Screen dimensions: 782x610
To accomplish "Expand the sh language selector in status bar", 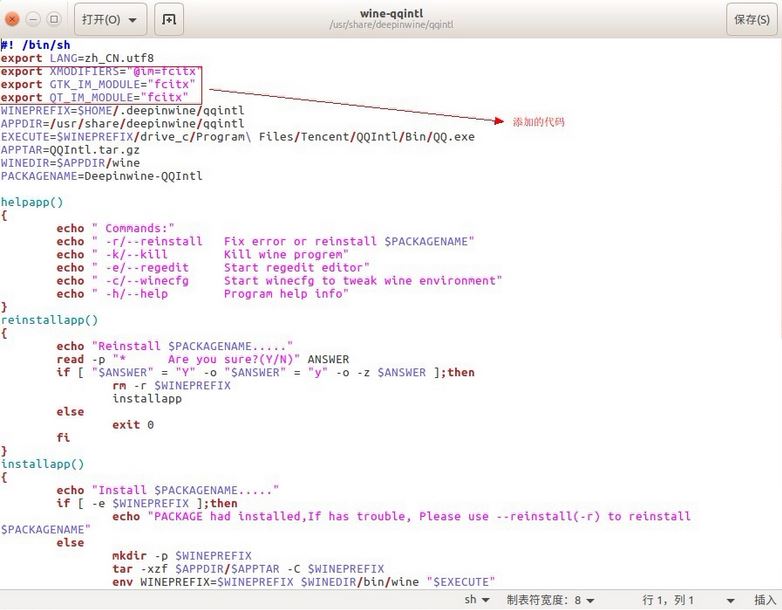I will point(476,600).
